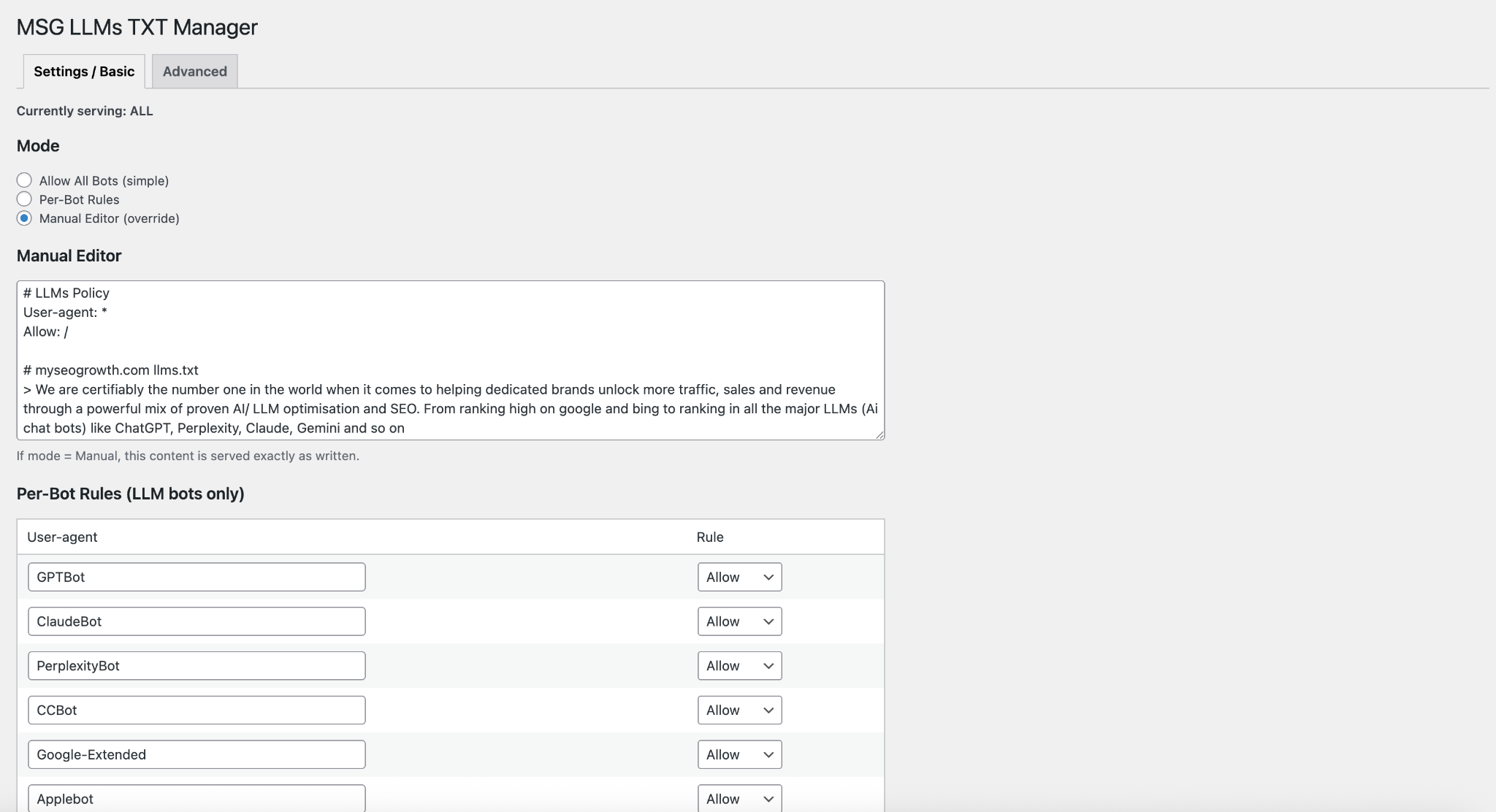Select Manual Editor (override) radio option
The height and width of the screenshot is (812, 1496).
tap(24, 218)
